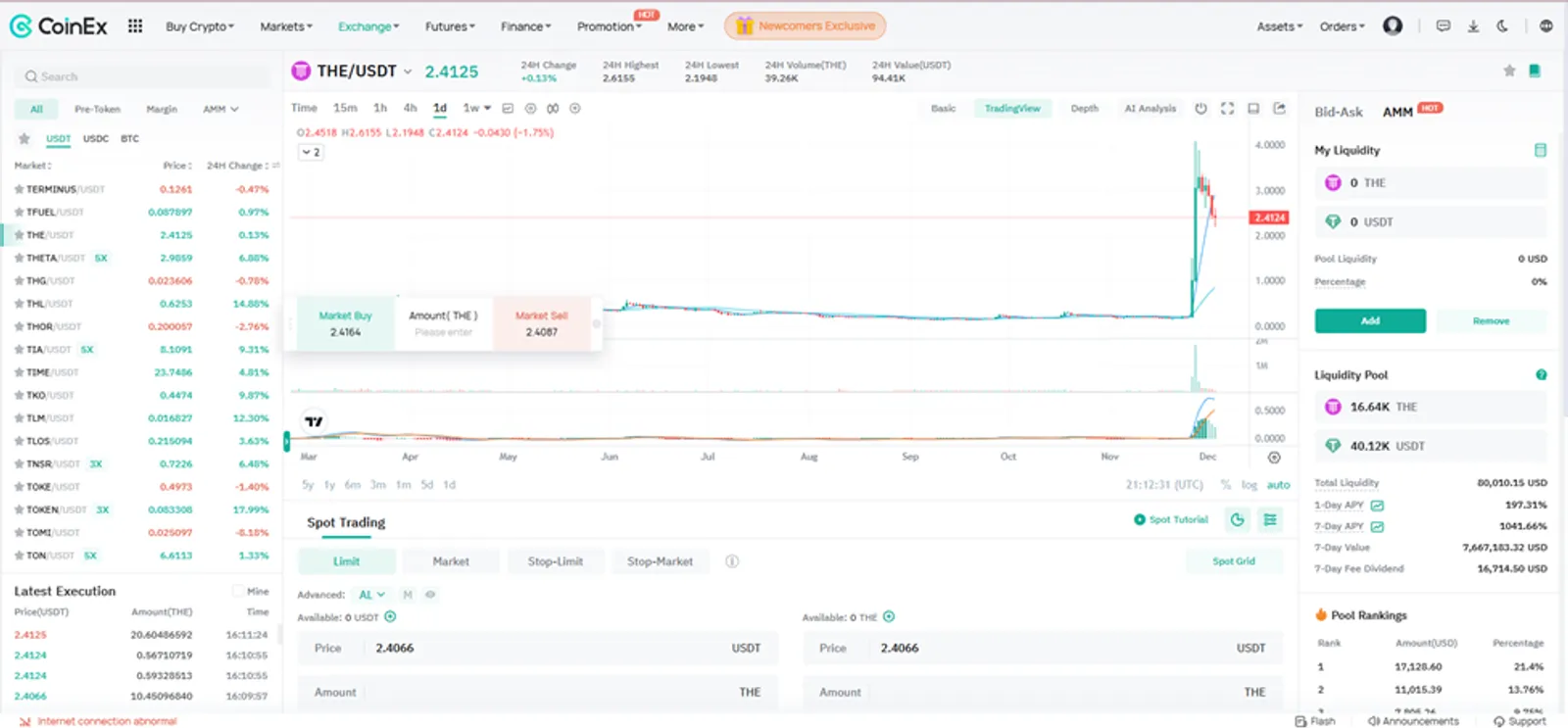Toggle the chart layout panel icon

point(1253,109)
